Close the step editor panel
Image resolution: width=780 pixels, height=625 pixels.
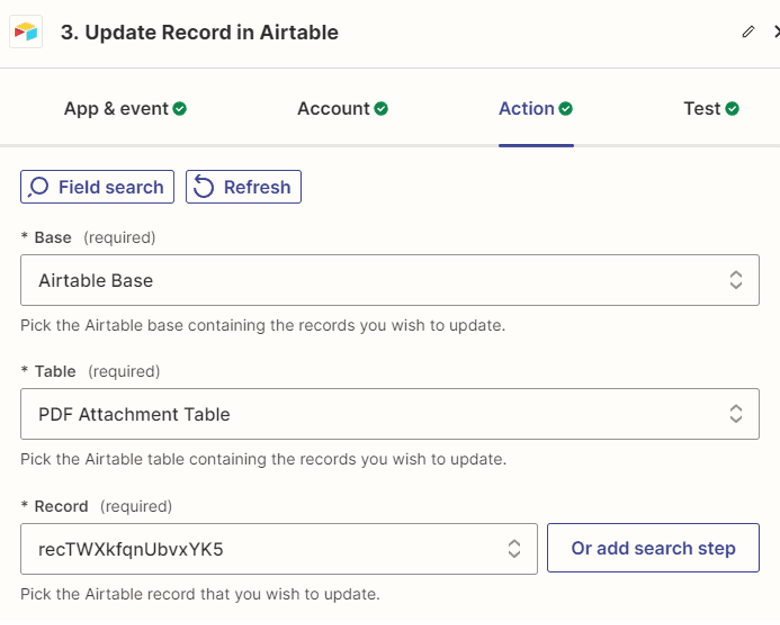tap(777, 32)
